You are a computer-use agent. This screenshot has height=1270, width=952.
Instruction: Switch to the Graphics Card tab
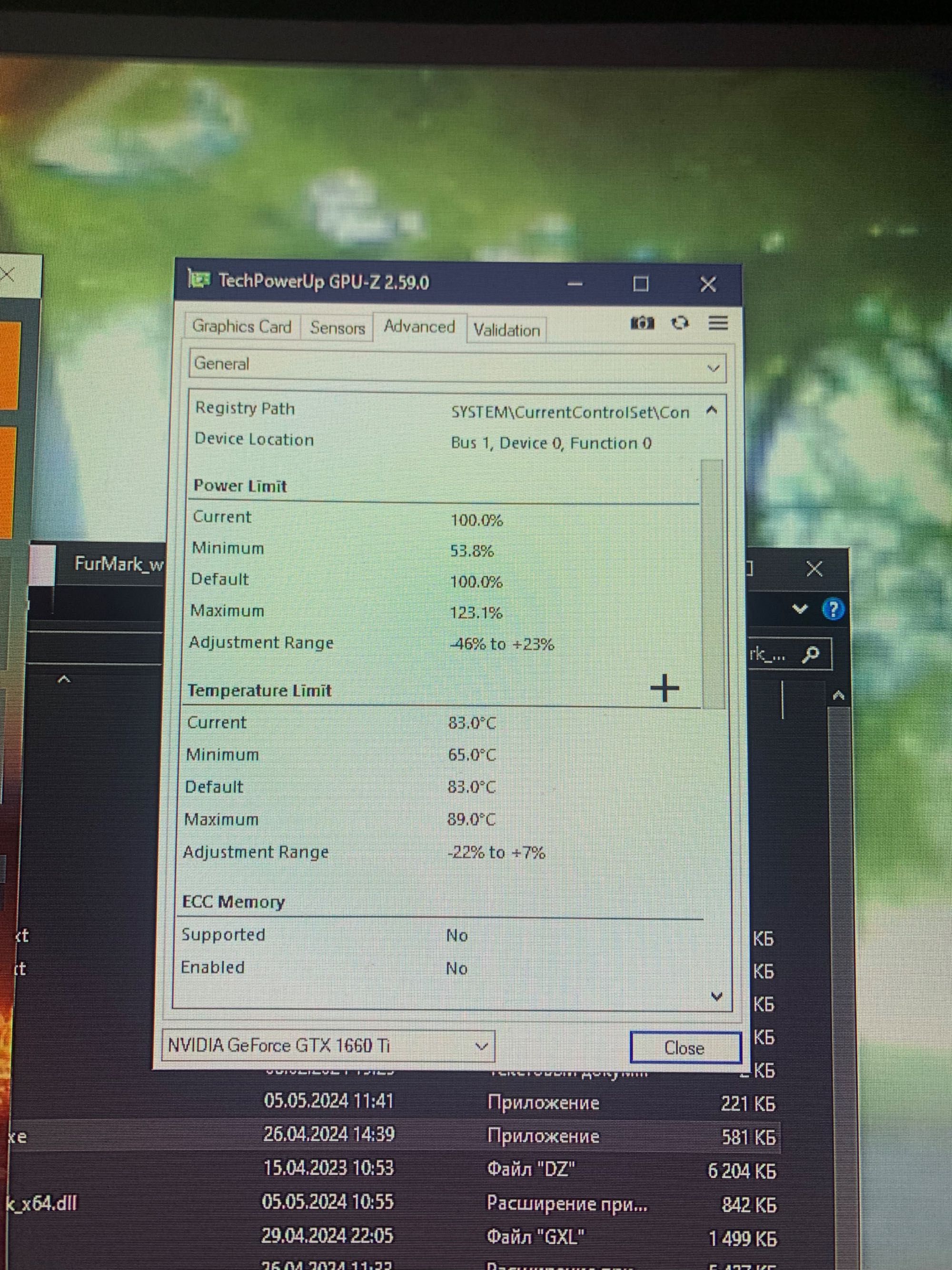[x=242, y=326]
